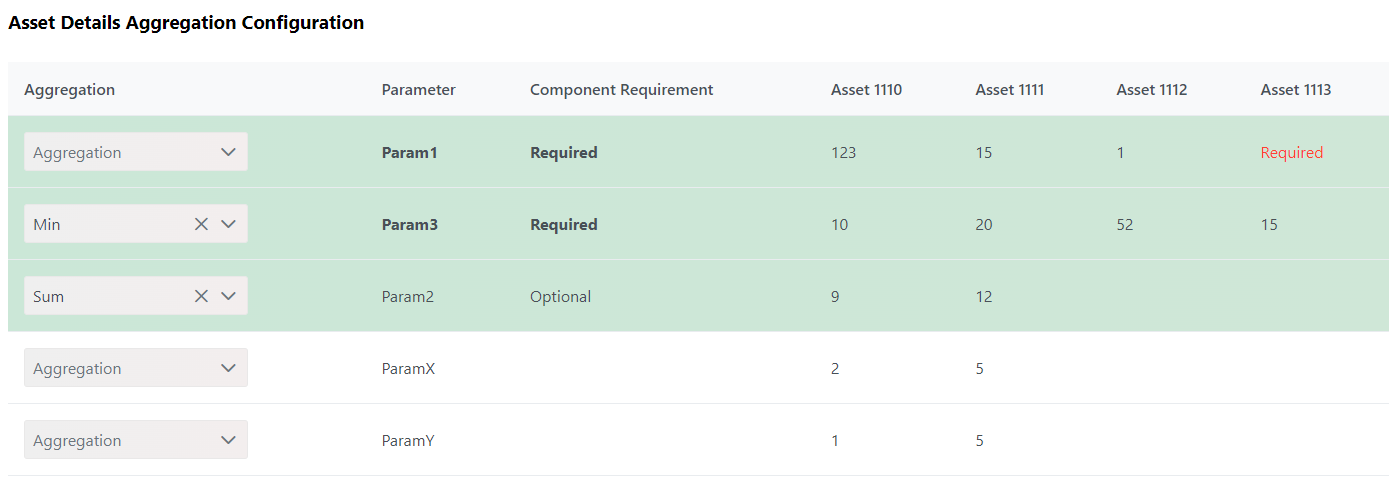The height and width of the screenshot is (488, 1398).
Task: Expand the ParamX row aggregation chevron
Action: click(x=228, y=368)
